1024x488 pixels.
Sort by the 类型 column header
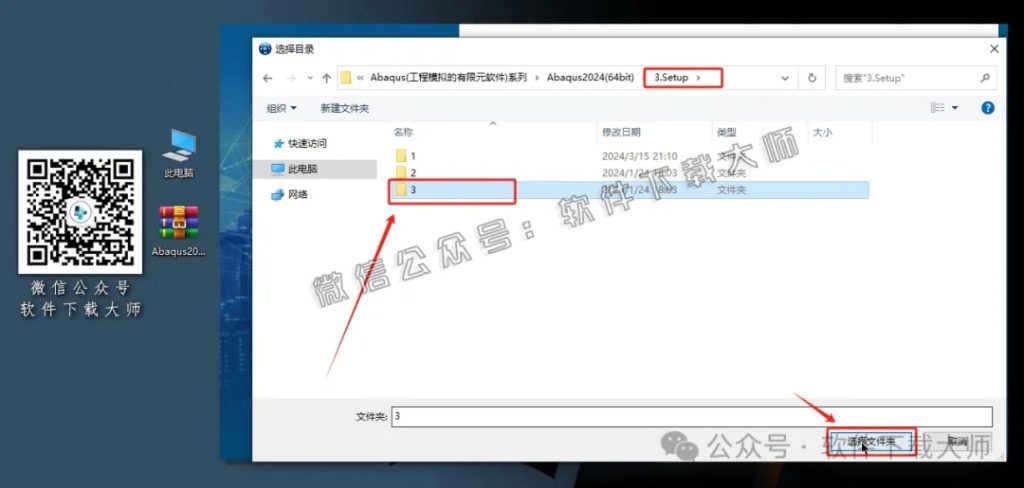tap(727, 132)
